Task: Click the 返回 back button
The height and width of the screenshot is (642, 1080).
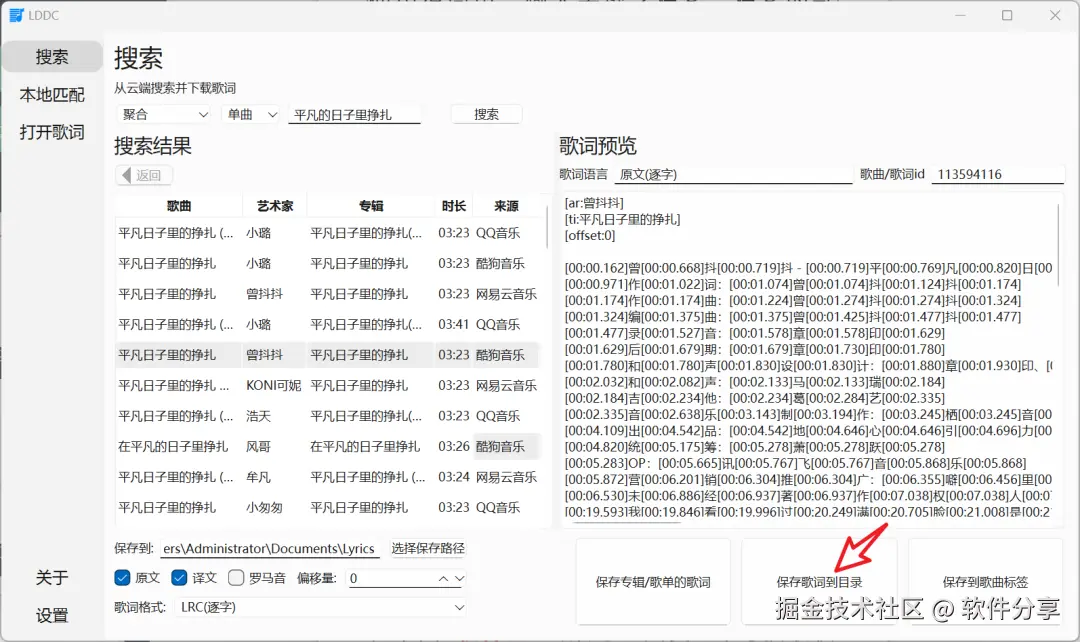Action: coord(144,175)
